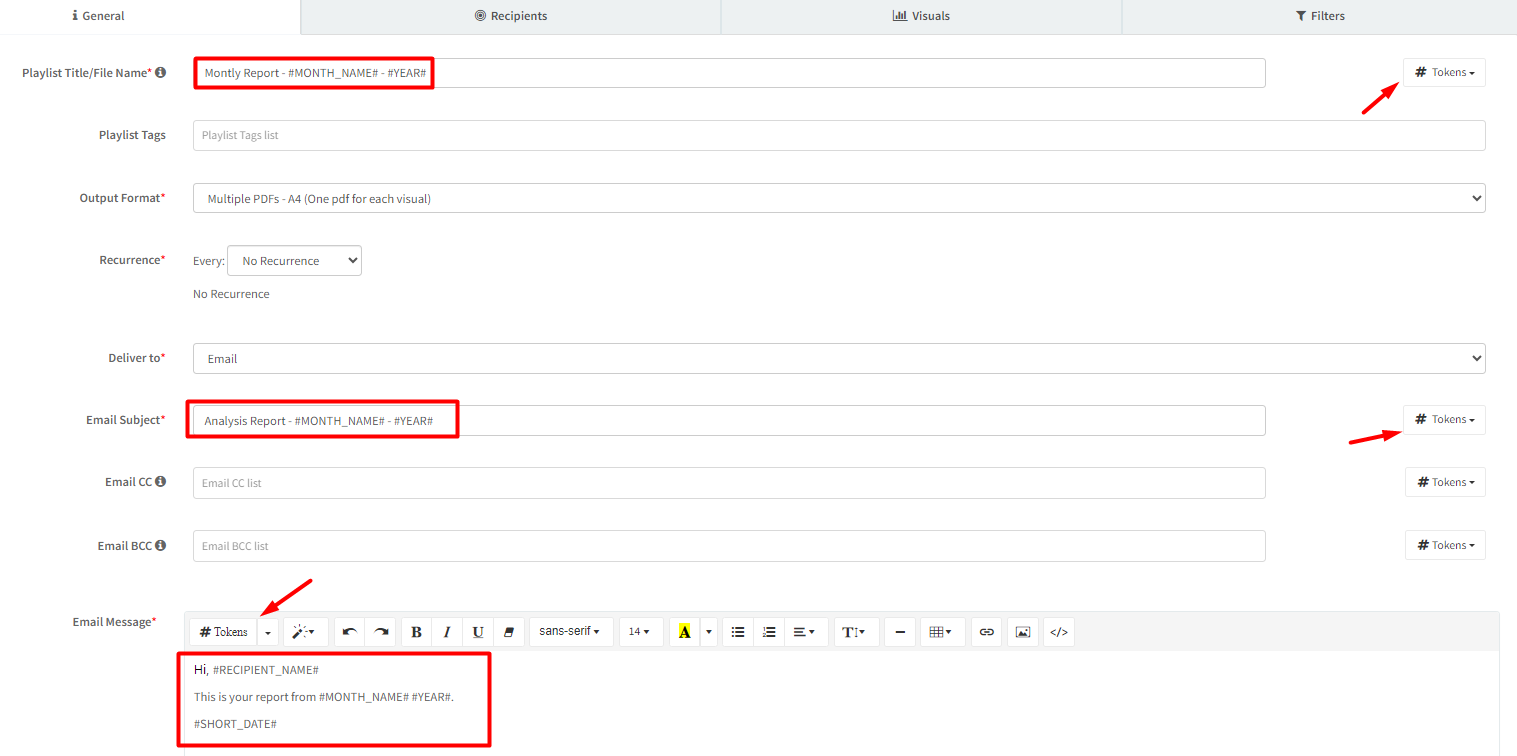Viewport: 1517px width, 756px height.
Task: Click the eraser clear-formatting icon
Action: [x=509, y=632]
